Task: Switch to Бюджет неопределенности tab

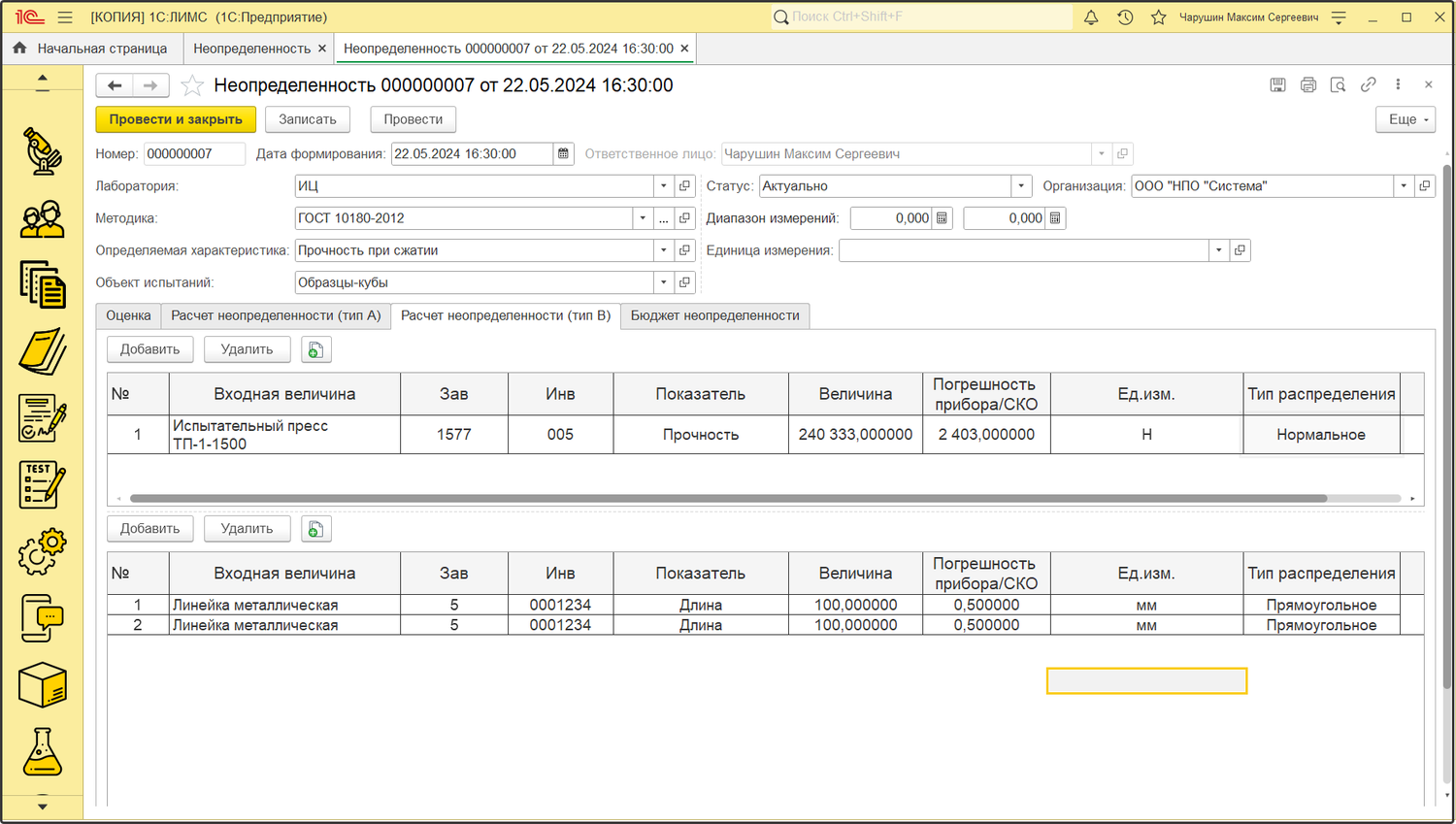Action: pyautogui.click(x=714, y=315)
